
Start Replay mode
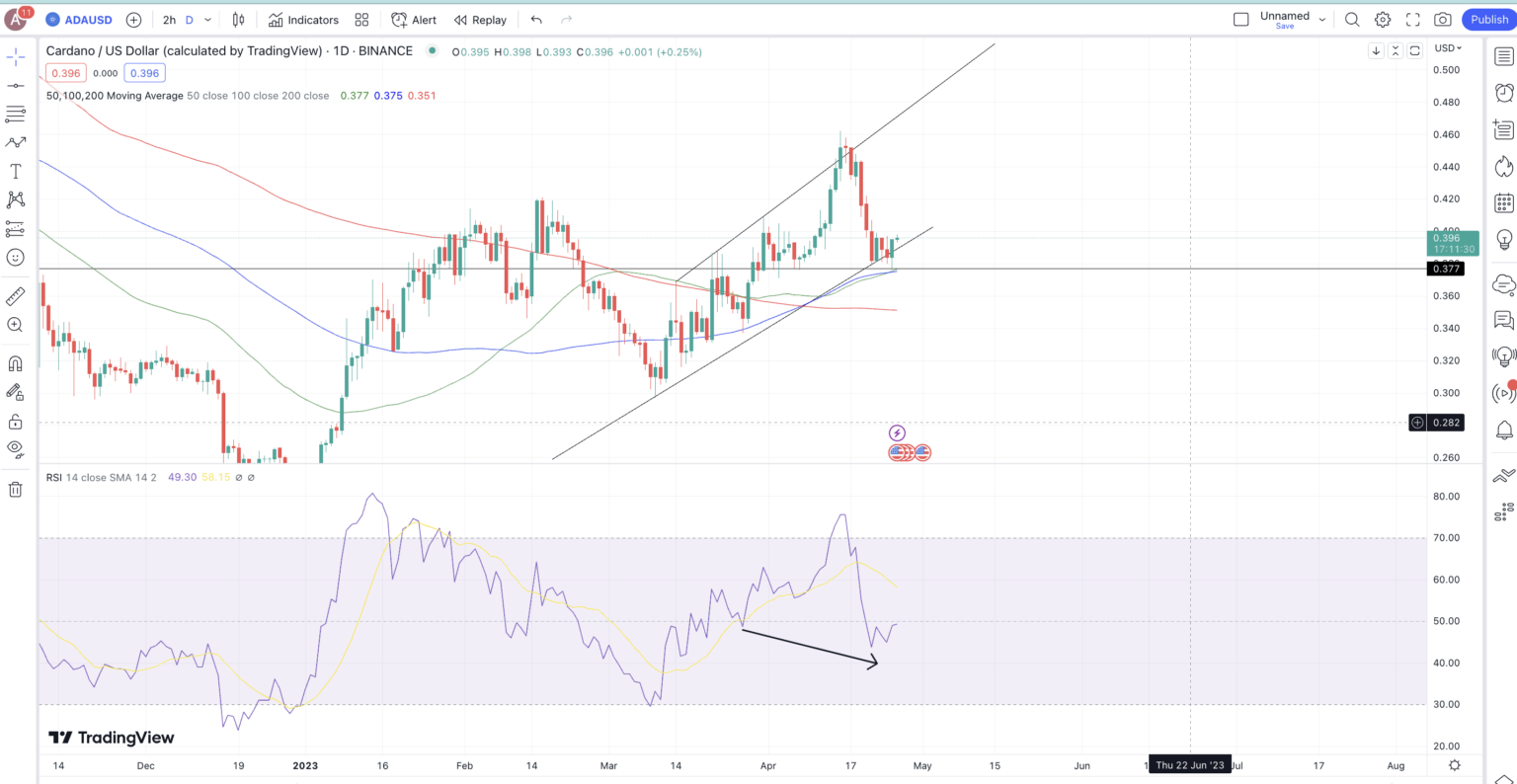480,20
